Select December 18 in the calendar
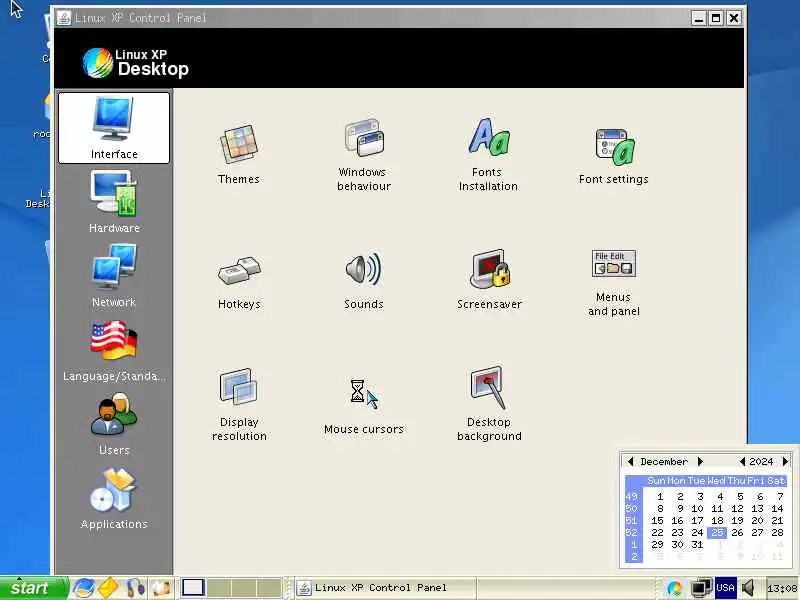The image size is (800, 600). [717, 520]
